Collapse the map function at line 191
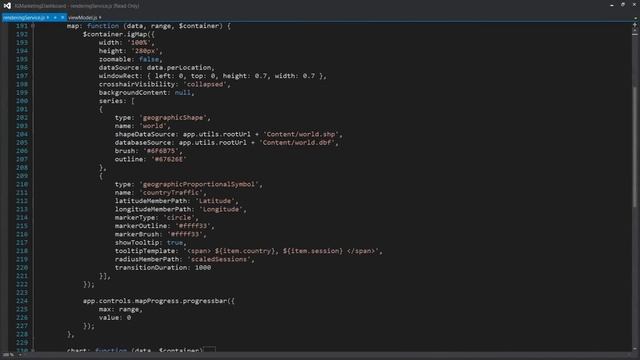 point(33,26)
